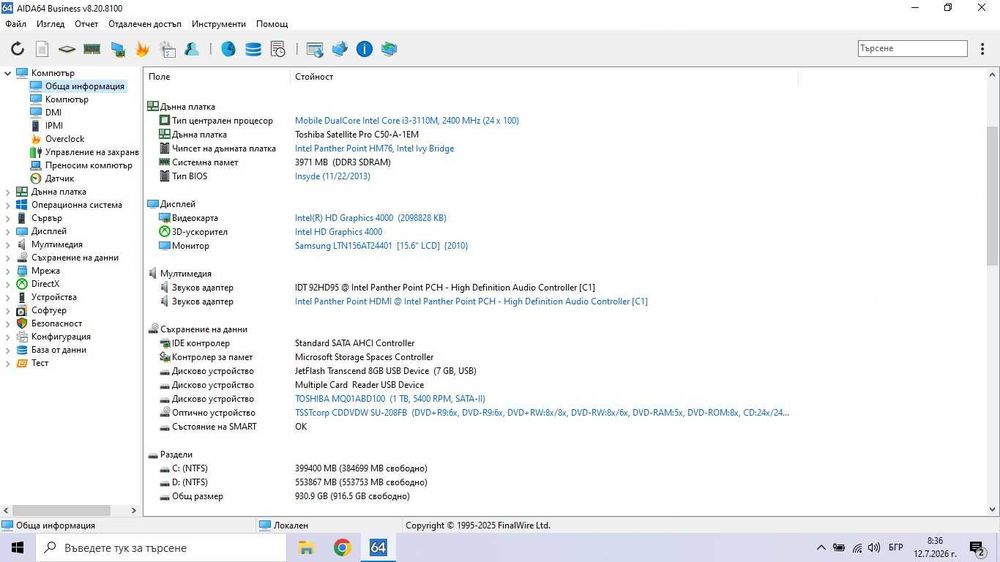
Task: Expand the Съхранение на данни tree node
Action: pos(8,258)
